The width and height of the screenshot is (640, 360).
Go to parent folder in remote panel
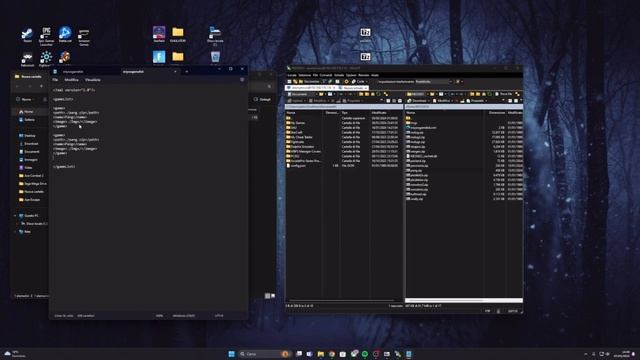pos(409,118)
